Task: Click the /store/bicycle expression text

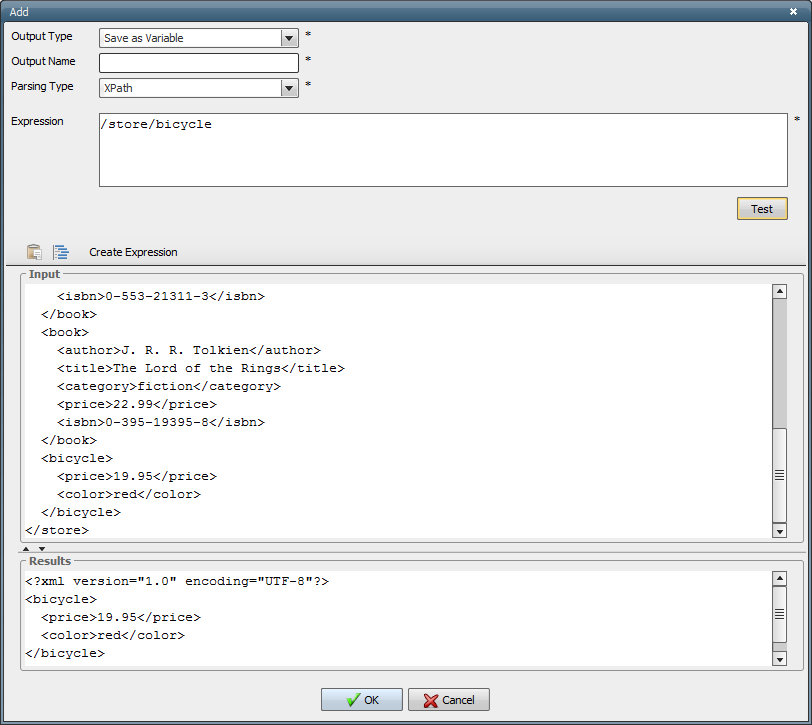Action: [x=156, y=125]
